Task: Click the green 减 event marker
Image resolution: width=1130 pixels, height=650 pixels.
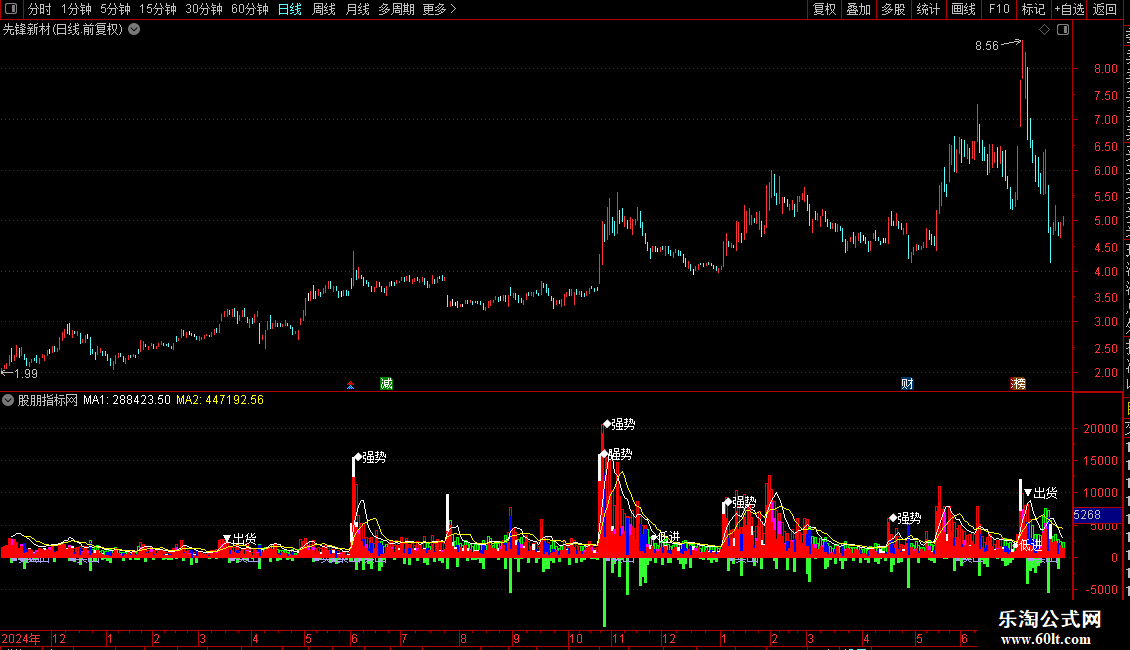Action: (386, 383)
